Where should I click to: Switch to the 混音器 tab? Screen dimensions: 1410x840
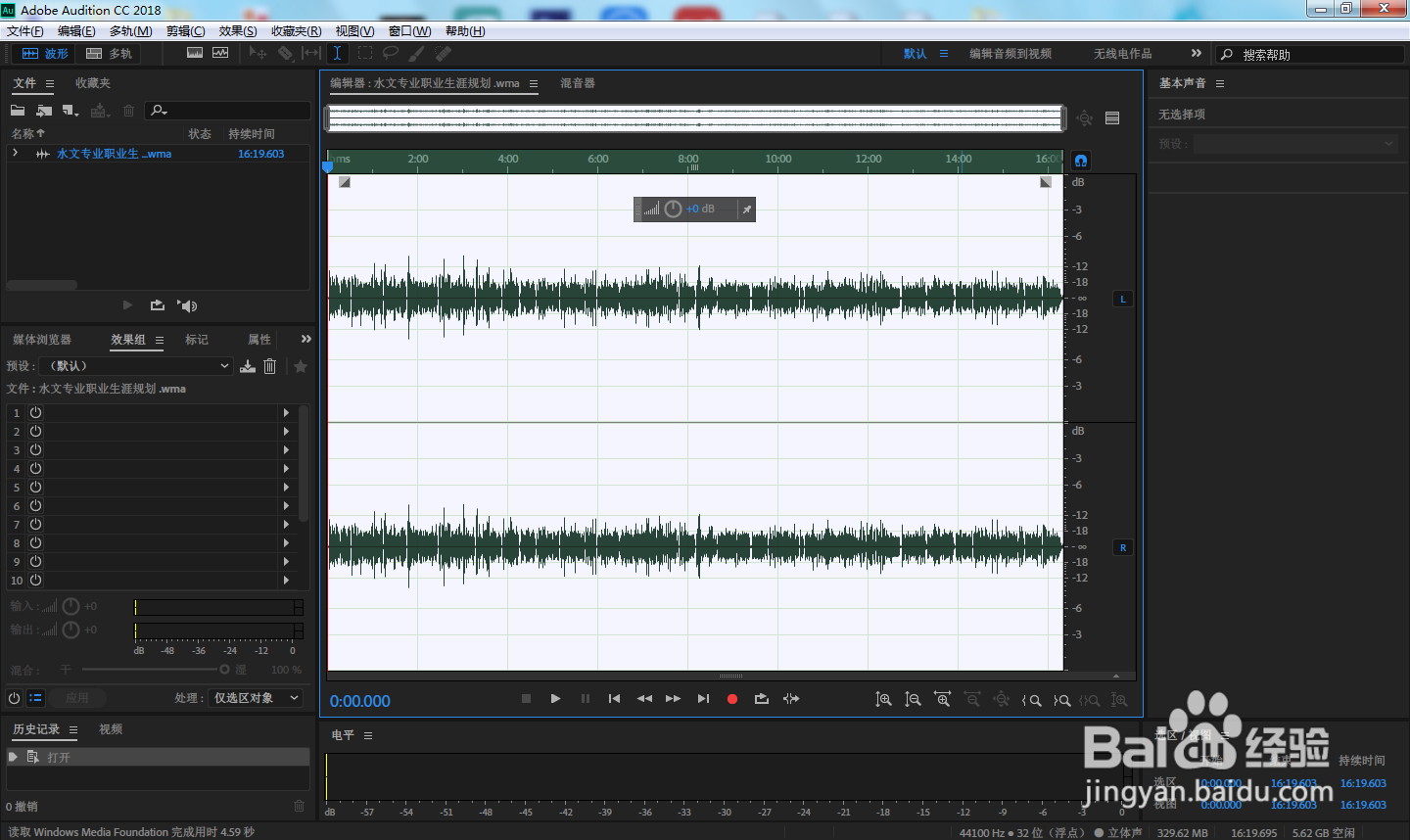[x=578, y=83]
